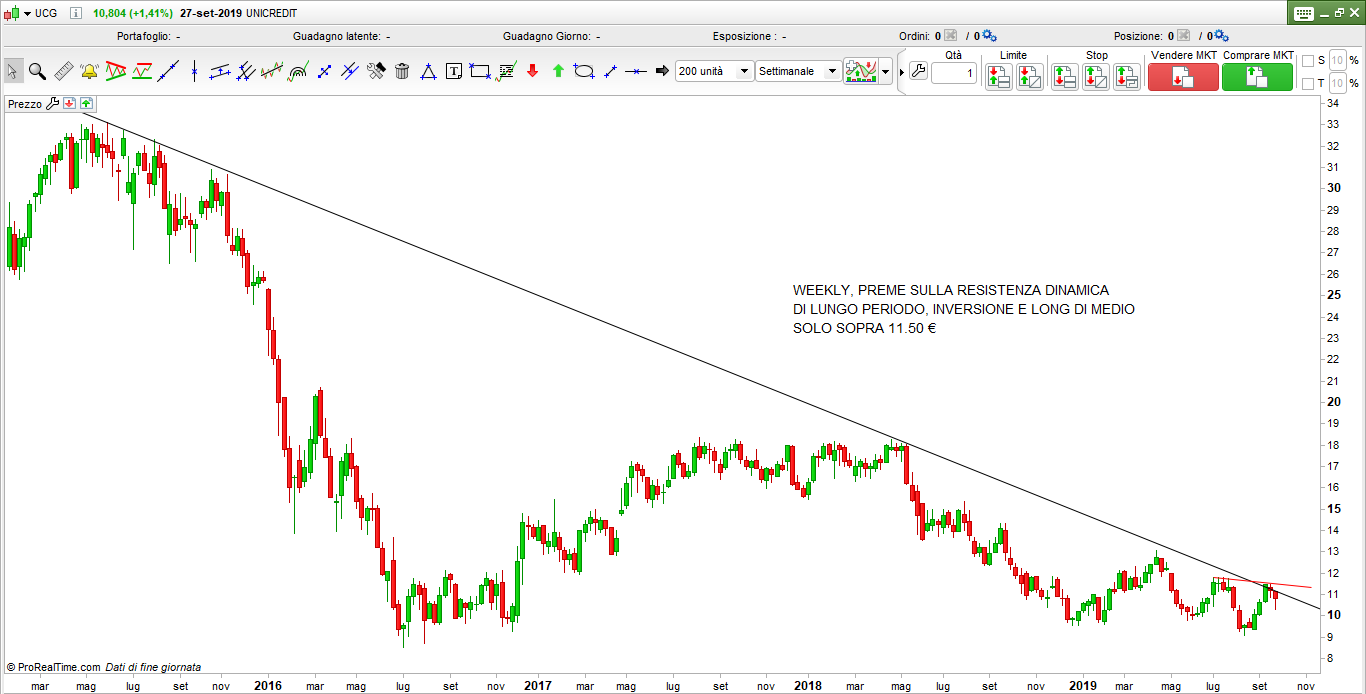
Task: Click the trash bin delete-objects icon
Action: 402,71
